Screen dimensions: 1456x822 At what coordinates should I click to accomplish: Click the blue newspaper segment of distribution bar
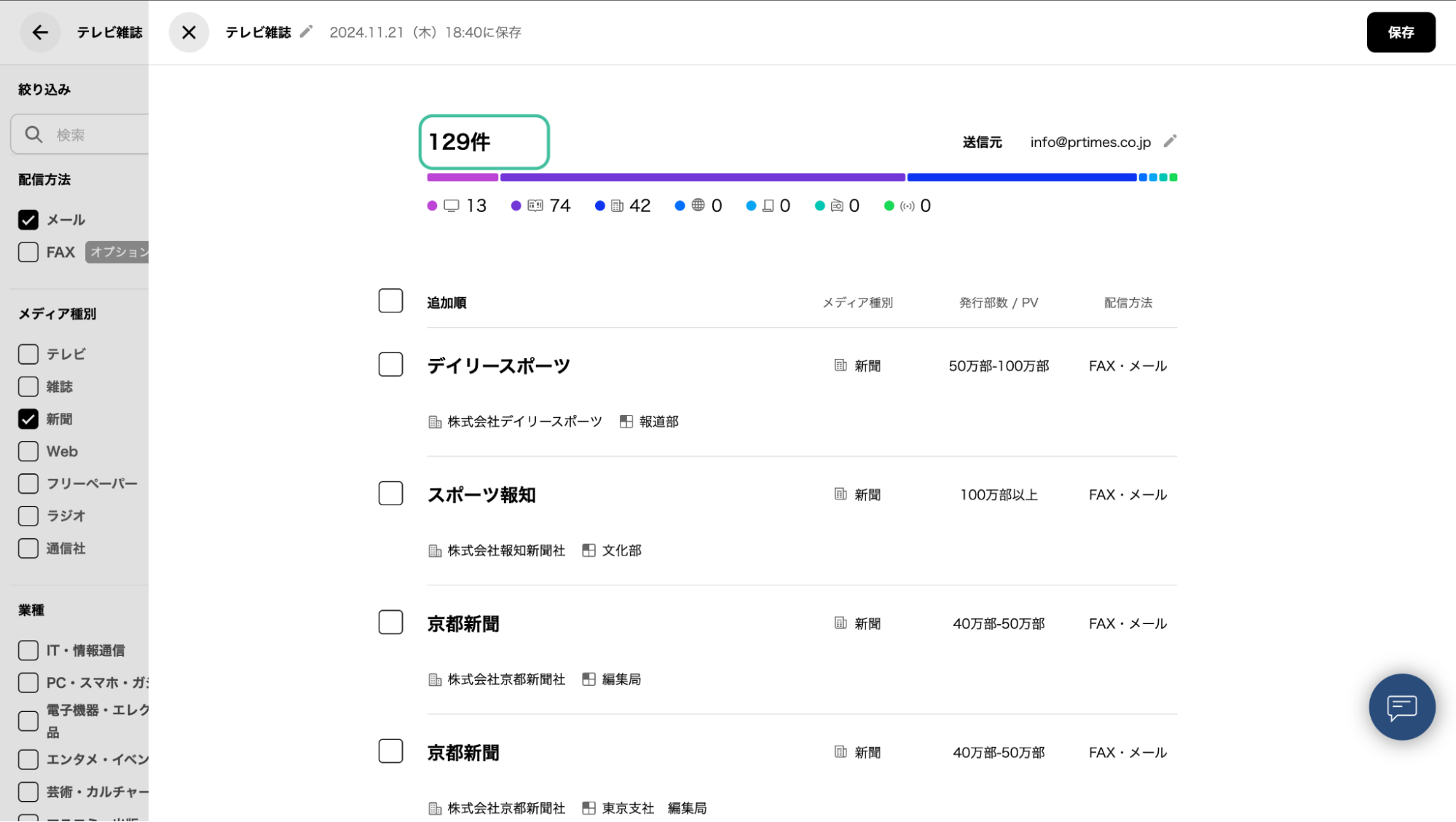point(1021,178)
